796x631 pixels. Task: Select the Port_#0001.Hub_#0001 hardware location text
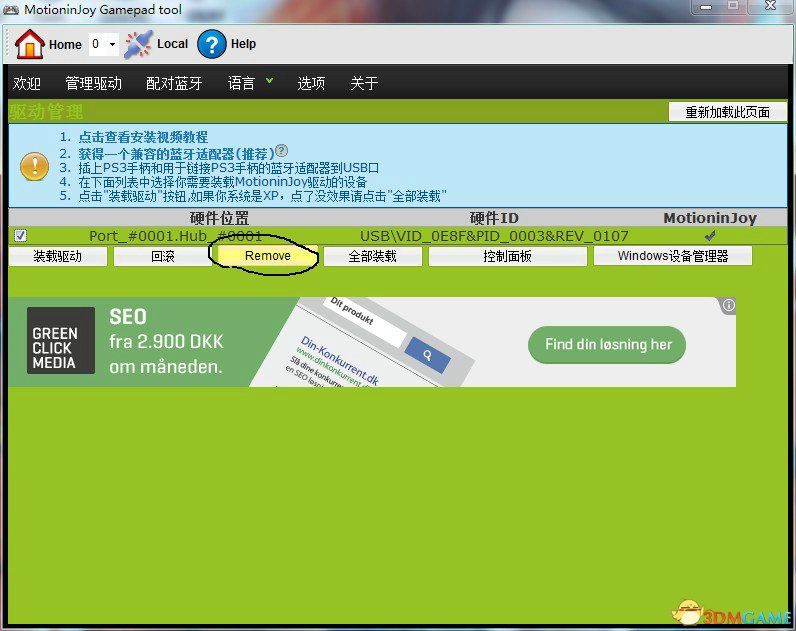pyautogui.click(x=176, y=236)
